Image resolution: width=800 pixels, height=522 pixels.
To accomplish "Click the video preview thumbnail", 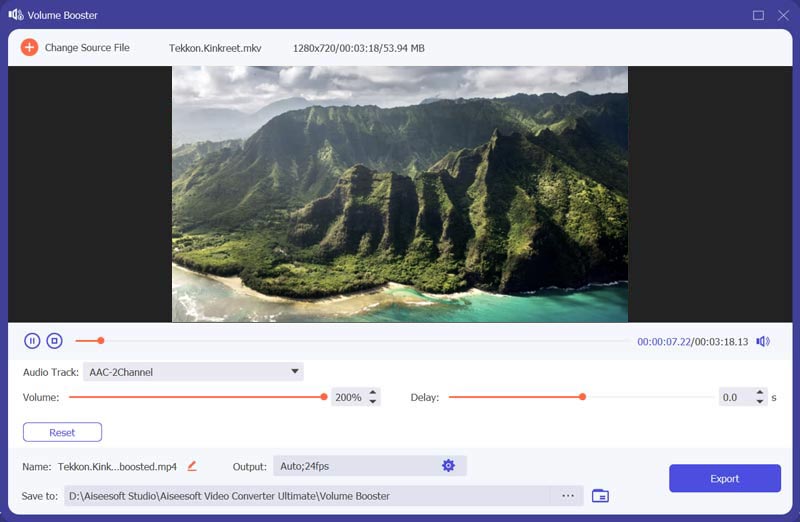I will (x=400, y=194).
